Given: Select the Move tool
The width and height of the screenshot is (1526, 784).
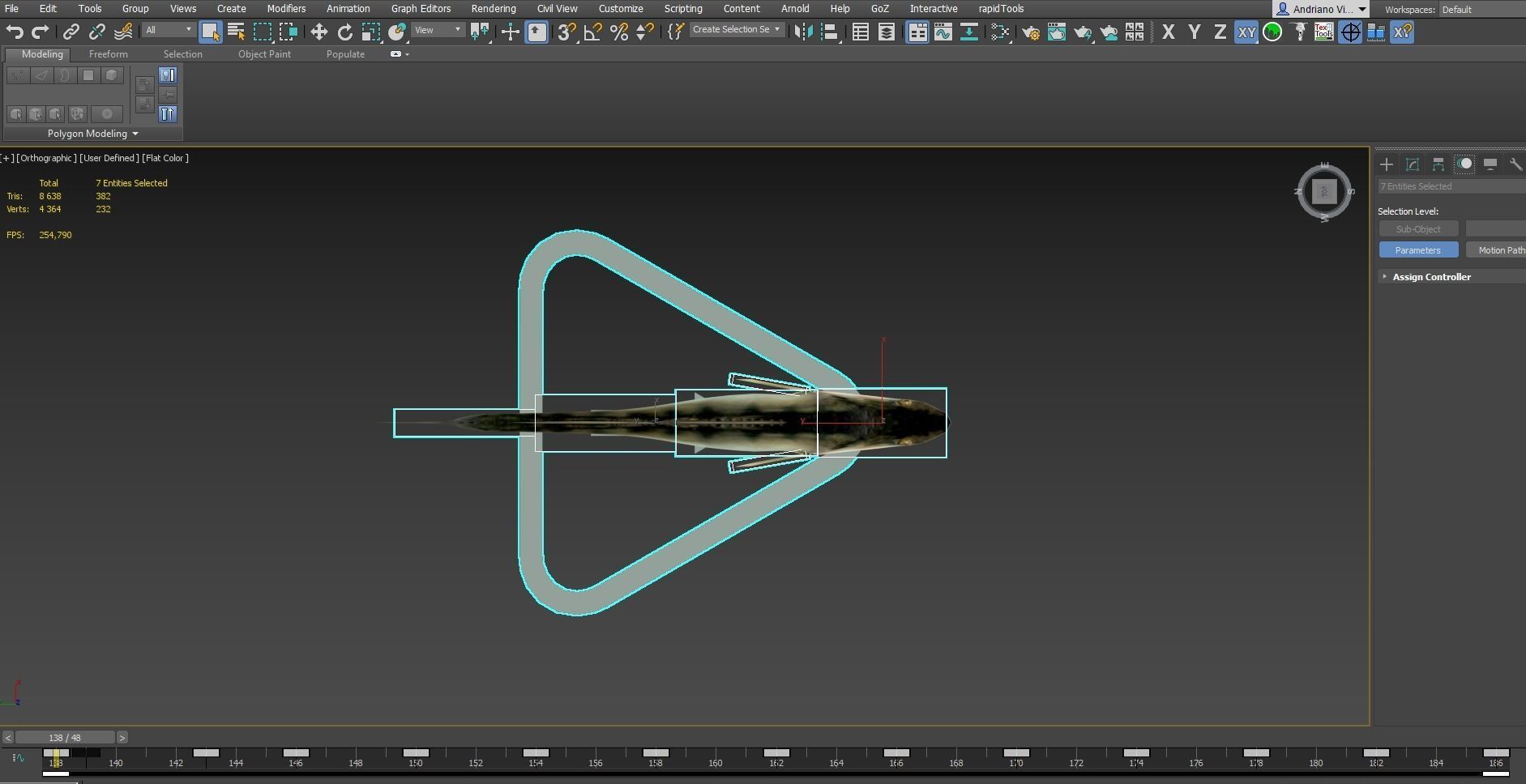Looking at the screenshot, I should (318, 32).
